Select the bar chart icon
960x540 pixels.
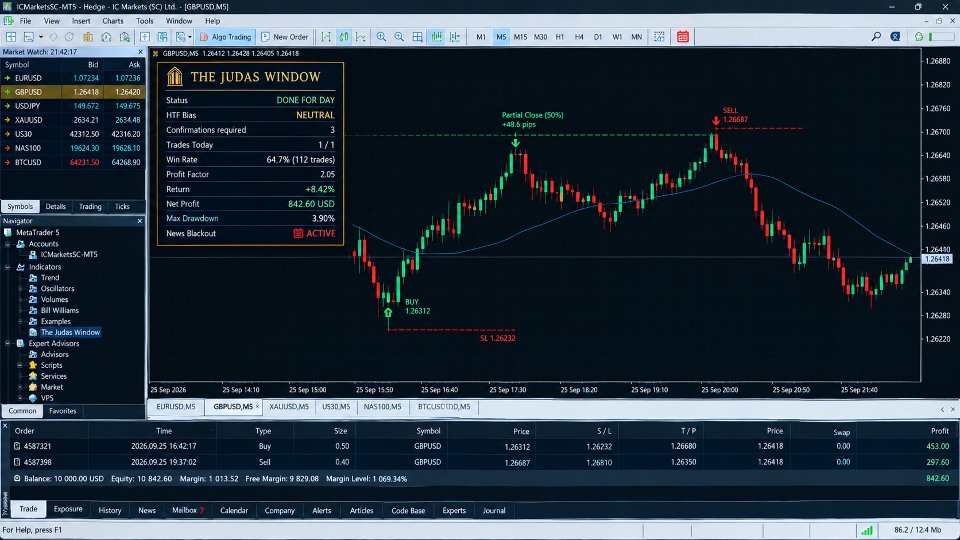[326, 37]
